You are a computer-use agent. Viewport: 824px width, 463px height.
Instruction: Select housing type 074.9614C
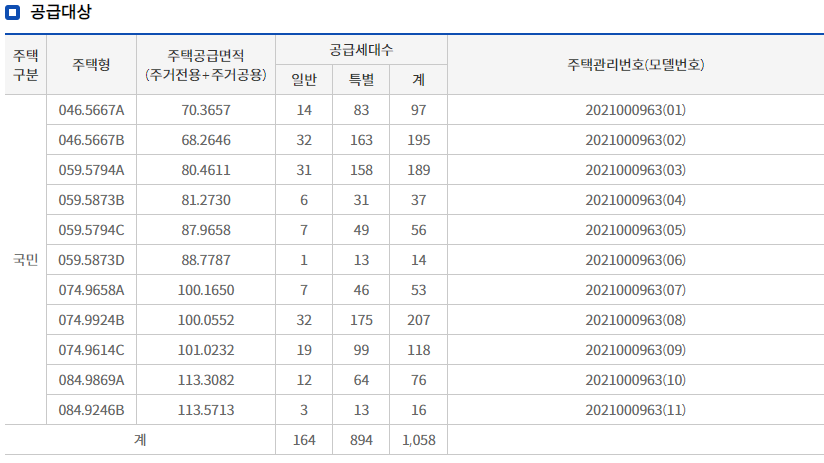[91, 350]
